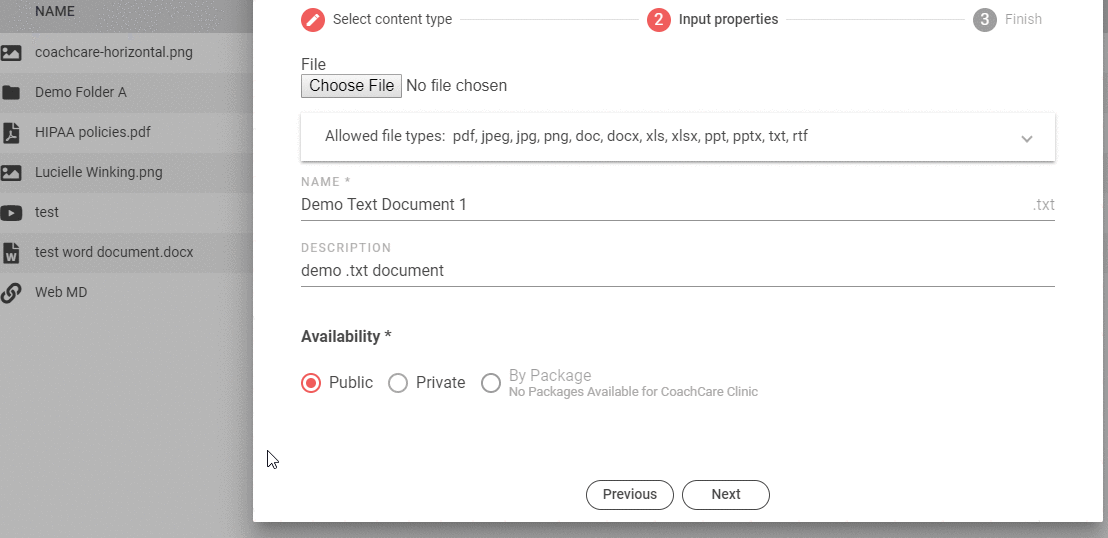Click the video icon next to test
The width and height of the screenshot is (1108, 538).
click(x=11, y=212)
